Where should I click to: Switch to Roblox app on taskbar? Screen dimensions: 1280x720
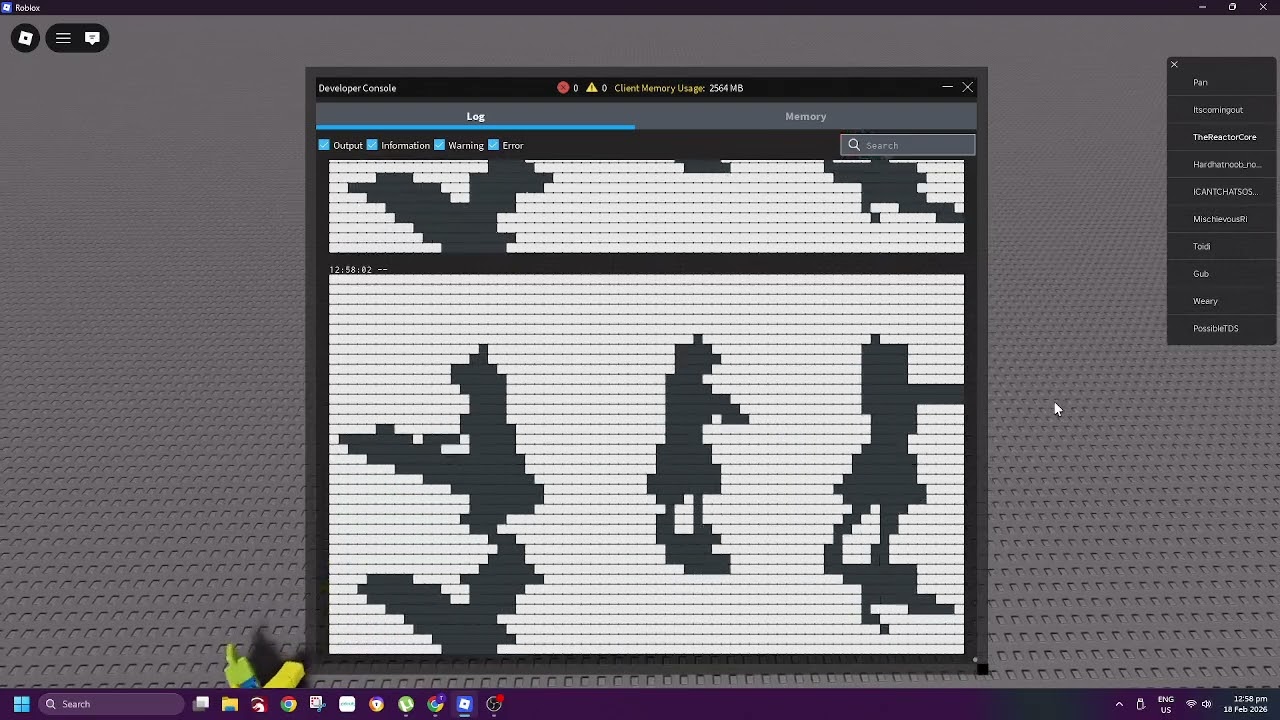point(464,704)
